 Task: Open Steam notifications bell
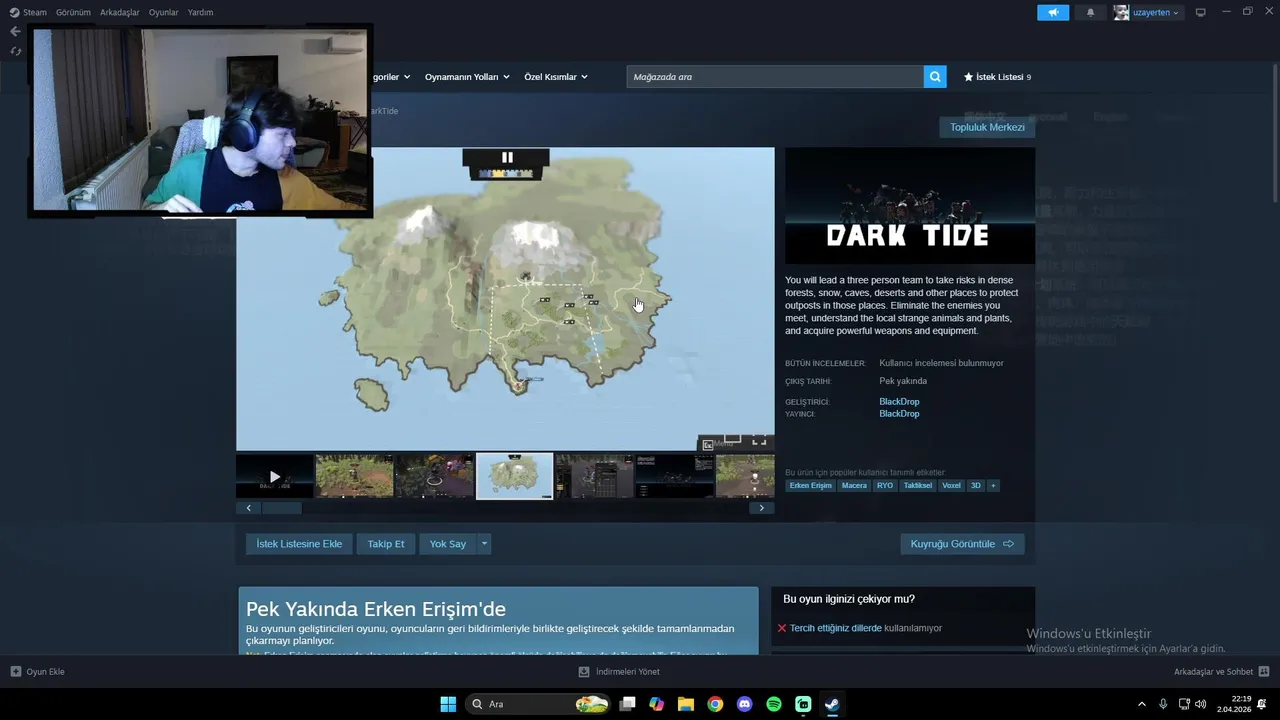[x=1090, y=12]
